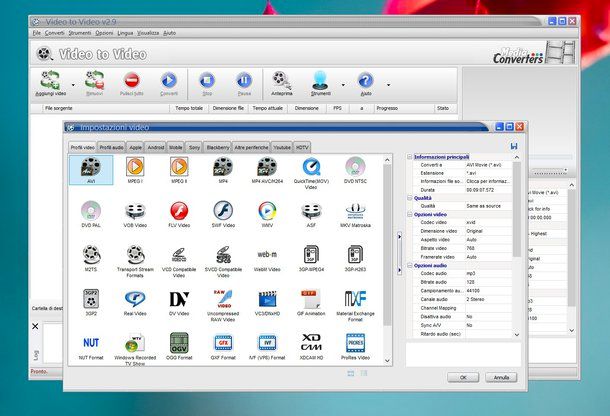
Task: Select the MP4 AVC/H264 profile
Action: (267, 170)
